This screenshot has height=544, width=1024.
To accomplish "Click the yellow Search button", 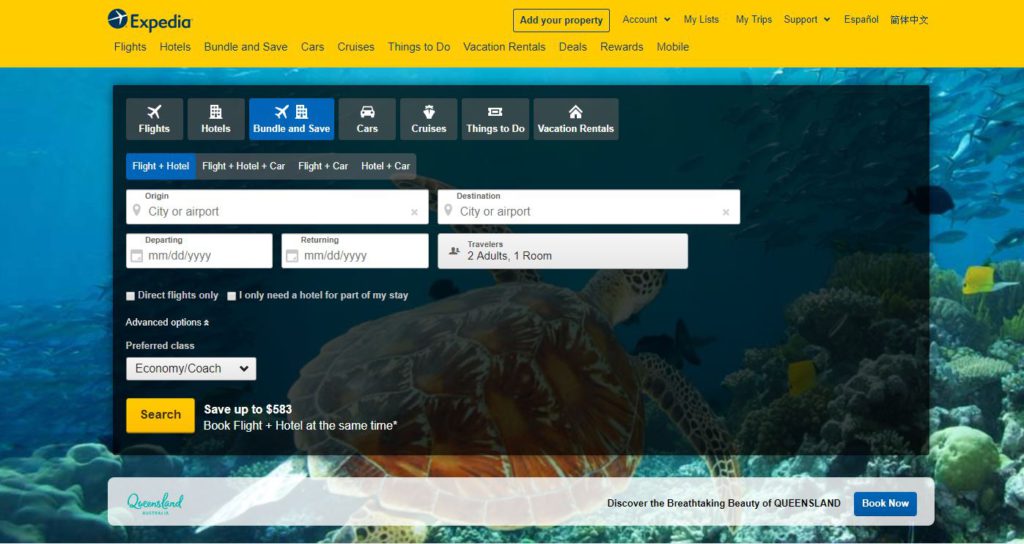I will point(160,415).
